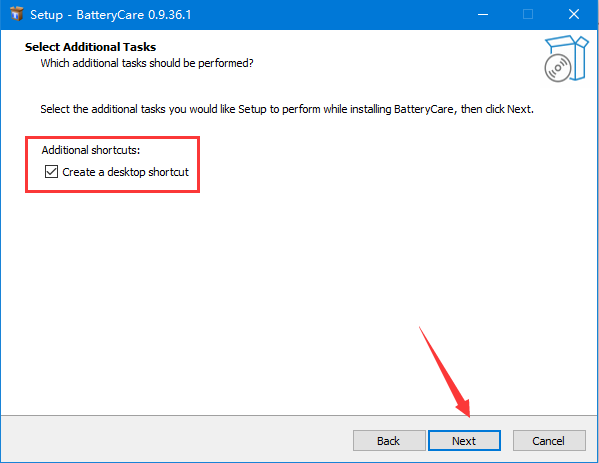Close the BatteryCare Setup window
599x463 pixels.
[x=574, y=15]
